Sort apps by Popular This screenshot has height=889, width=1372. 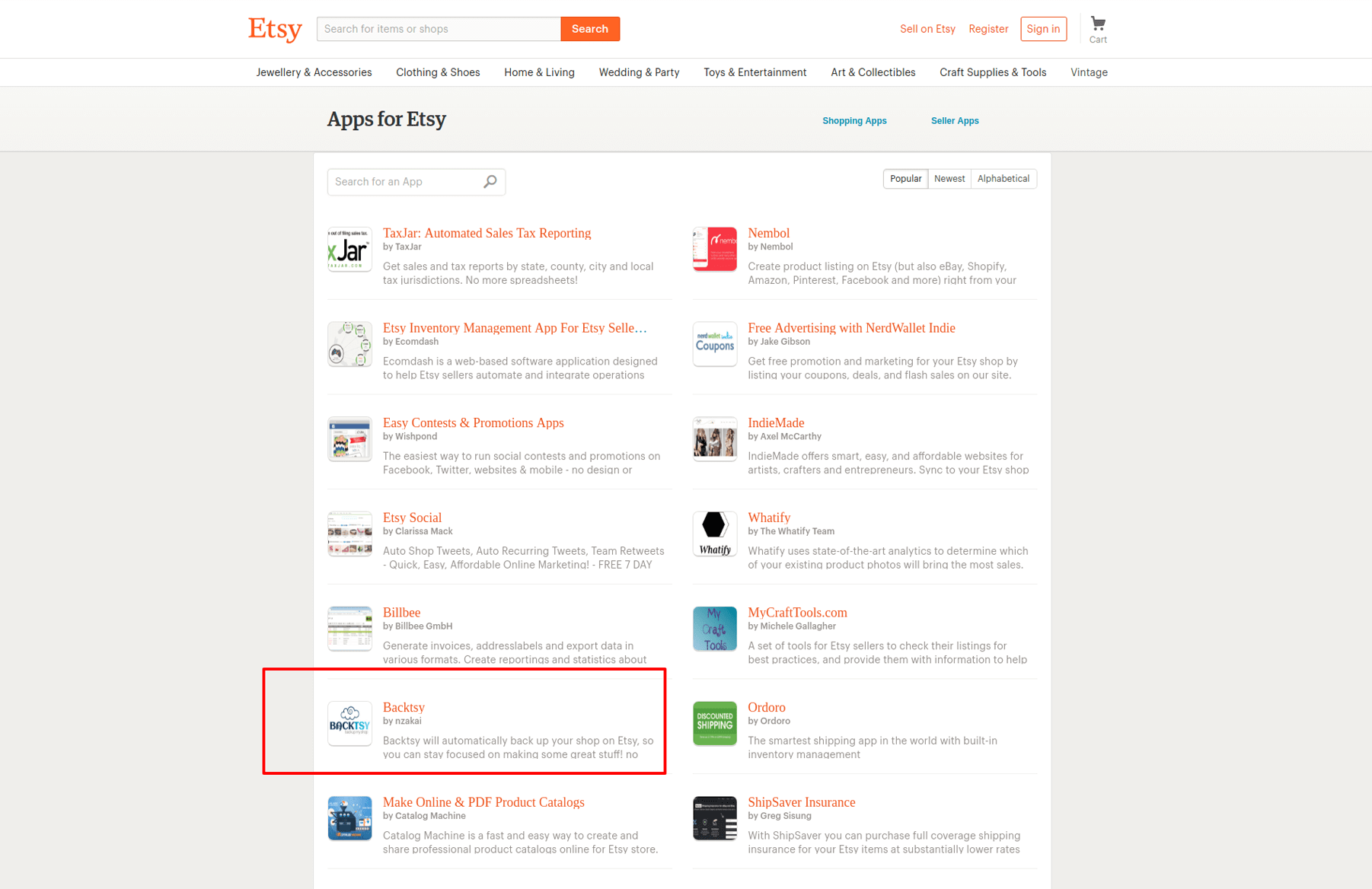point(905,179)
